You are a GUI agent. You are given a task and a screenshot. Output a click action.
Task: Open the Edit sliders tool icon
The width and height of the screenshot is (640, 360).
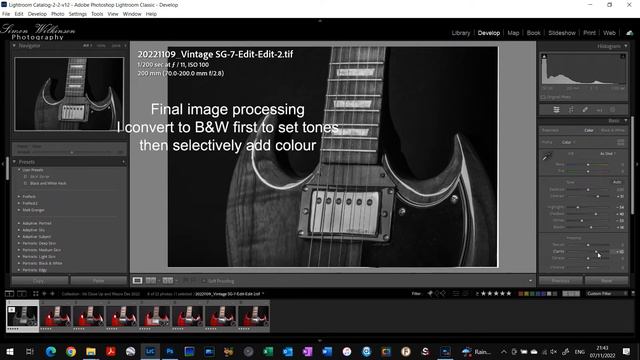click(x=556, y=109)
